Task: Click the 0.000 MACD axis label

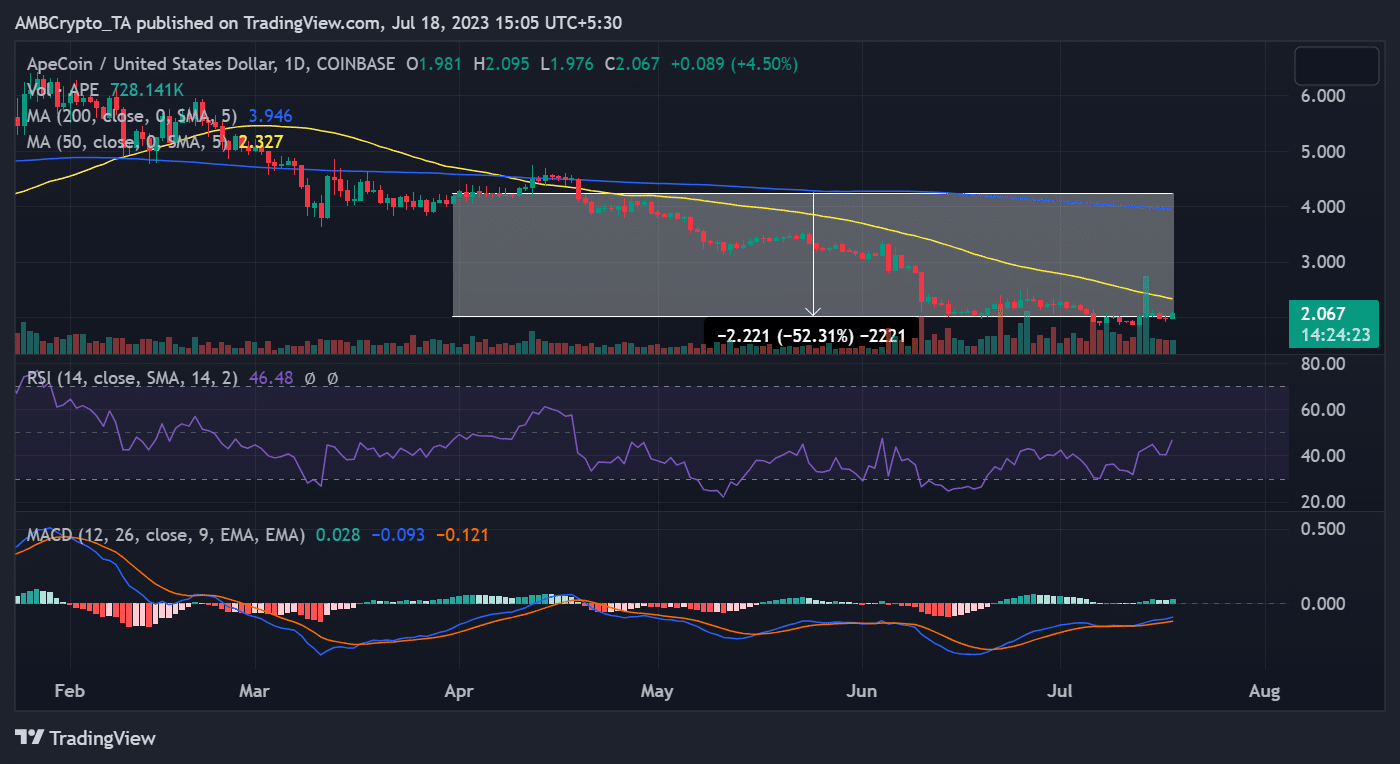Action: [x=1322, y=604]
